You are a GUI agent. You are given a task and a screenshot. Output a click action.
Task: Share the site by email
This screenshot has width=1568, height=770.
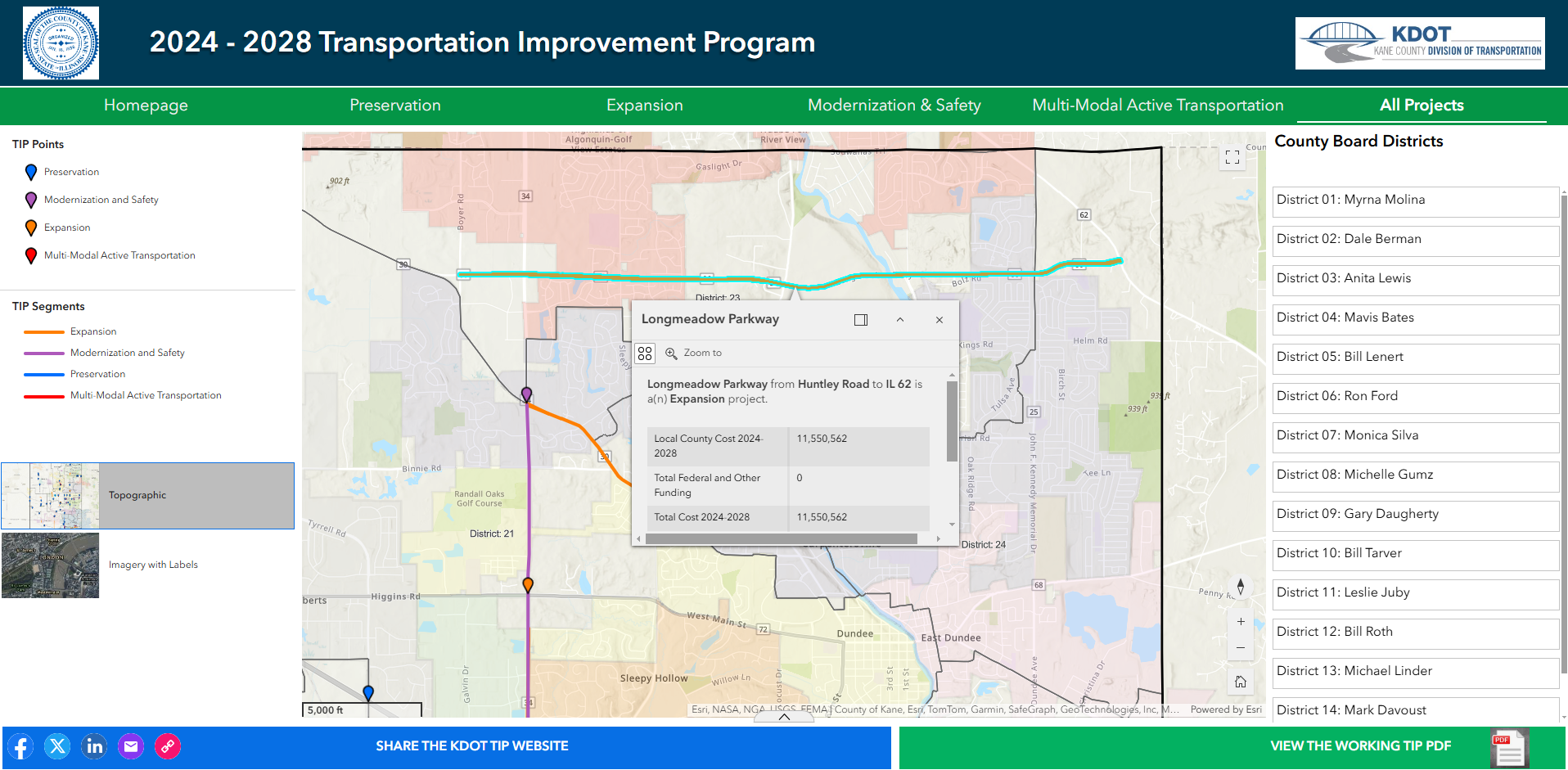tap(131, 746)
